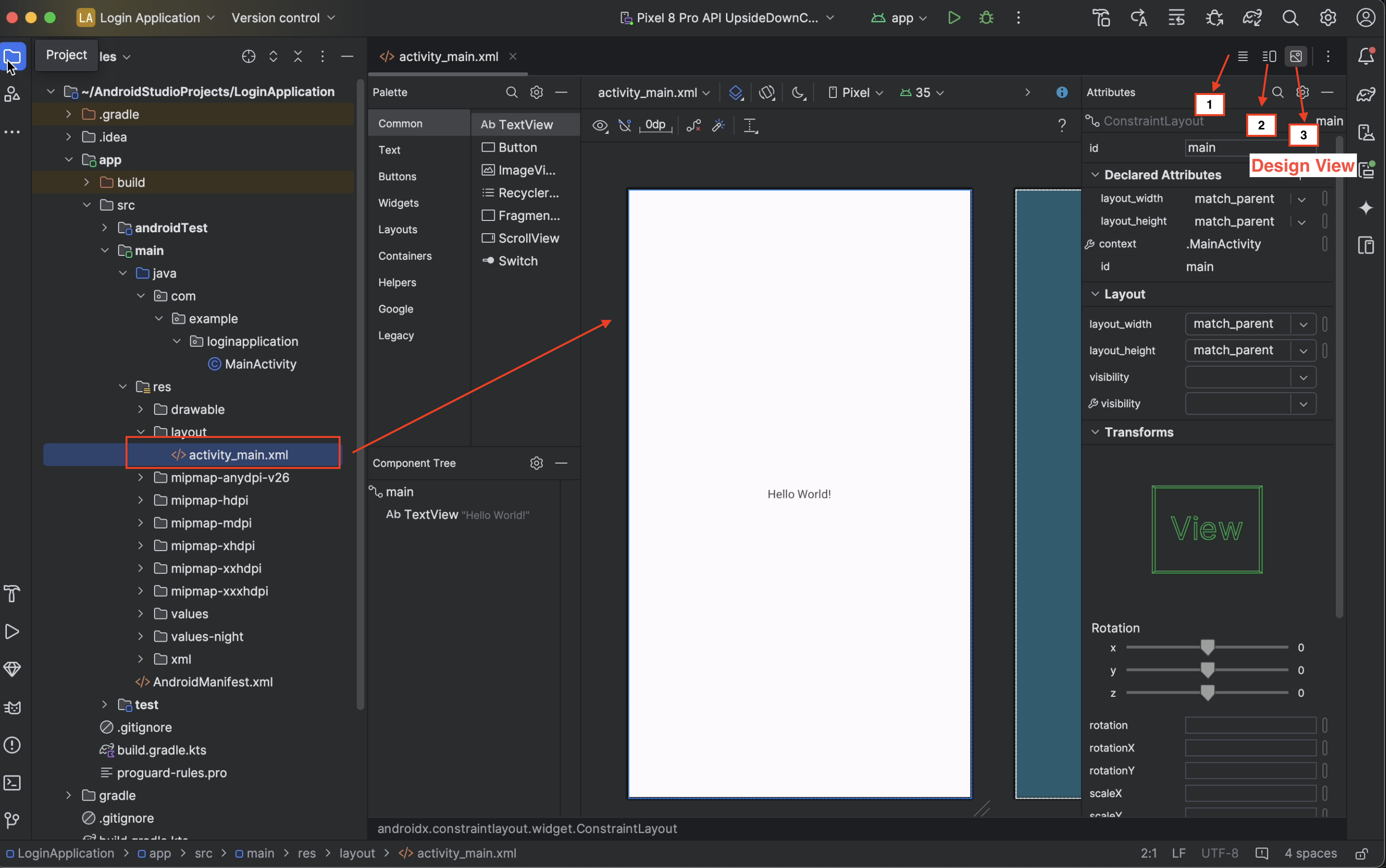Click Select Opened File target icon
Image resolution: width=1386 pixels, height=868 pixels.
click(x=249, y=56)
